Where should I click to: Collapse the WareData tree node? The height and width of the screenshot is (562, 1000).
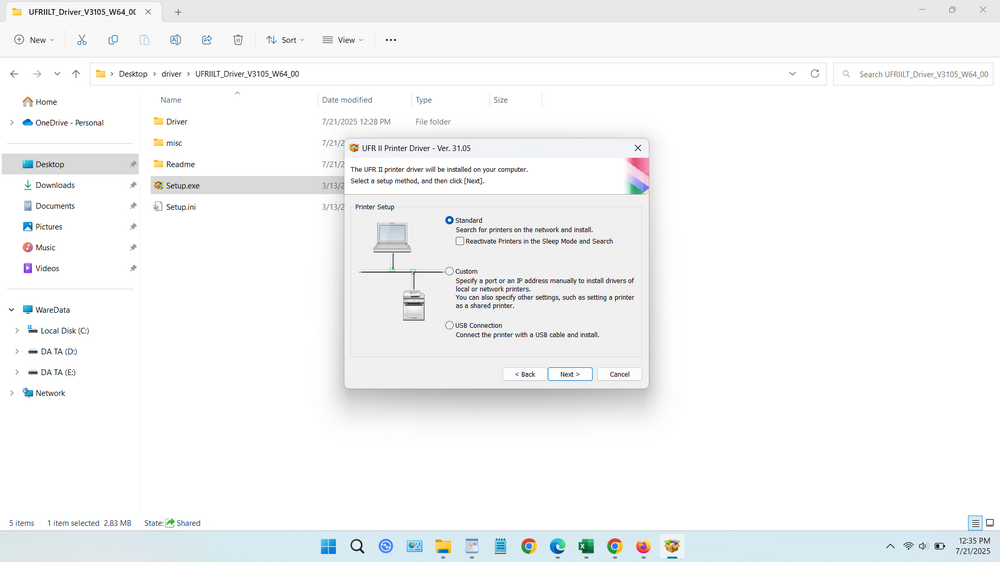click(x=11, y=310)
